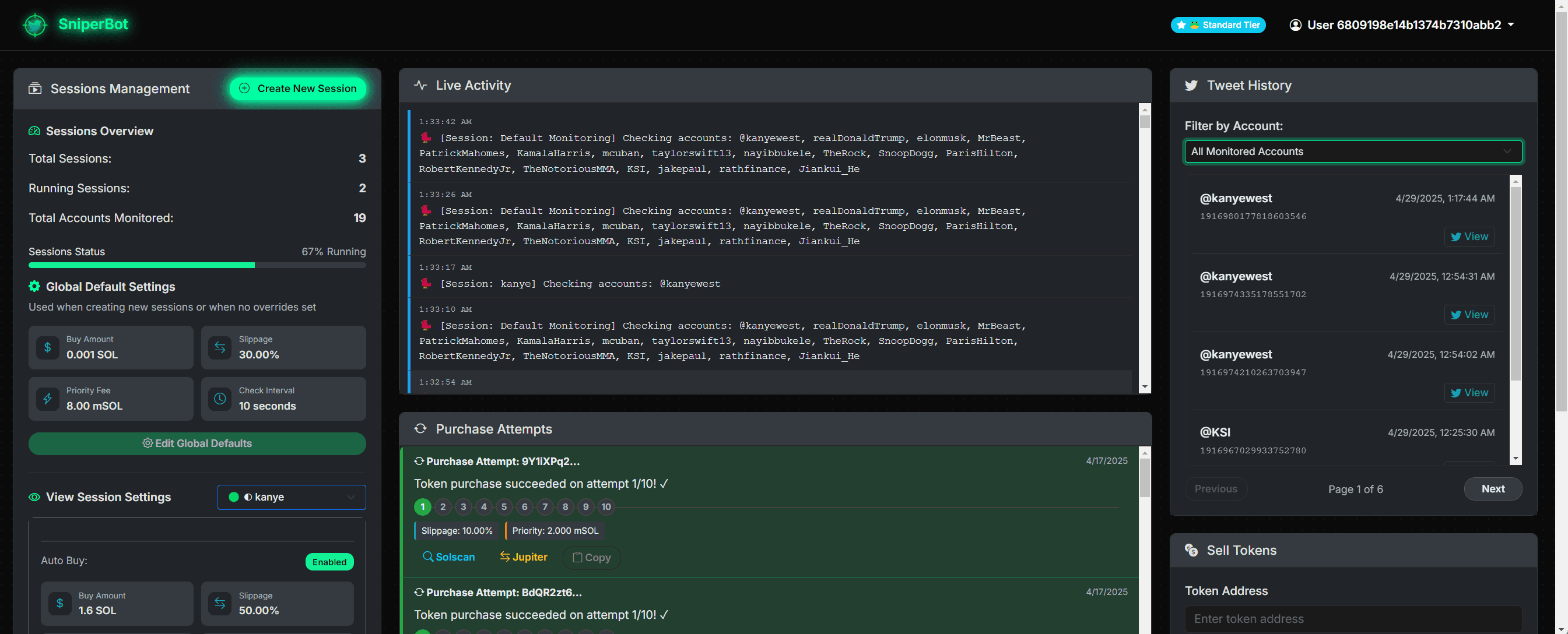Image resolution: width=1568 pixels, height=634 pixels.
Task: Click the Sessions Overview dashboard icon
Action: [35, 132]
